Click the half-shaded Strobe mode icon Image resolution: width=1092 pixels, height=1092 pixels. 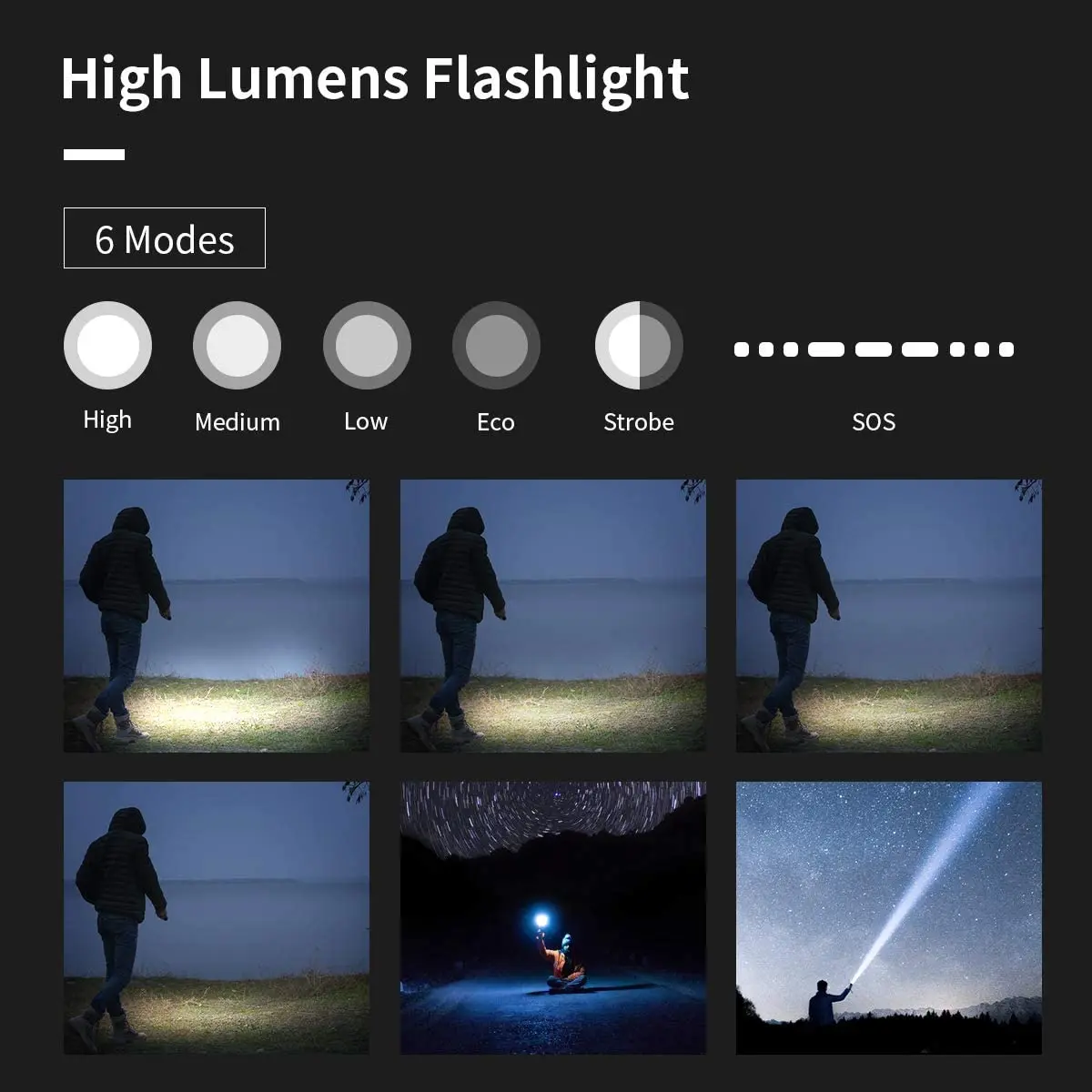pos(639,346)
